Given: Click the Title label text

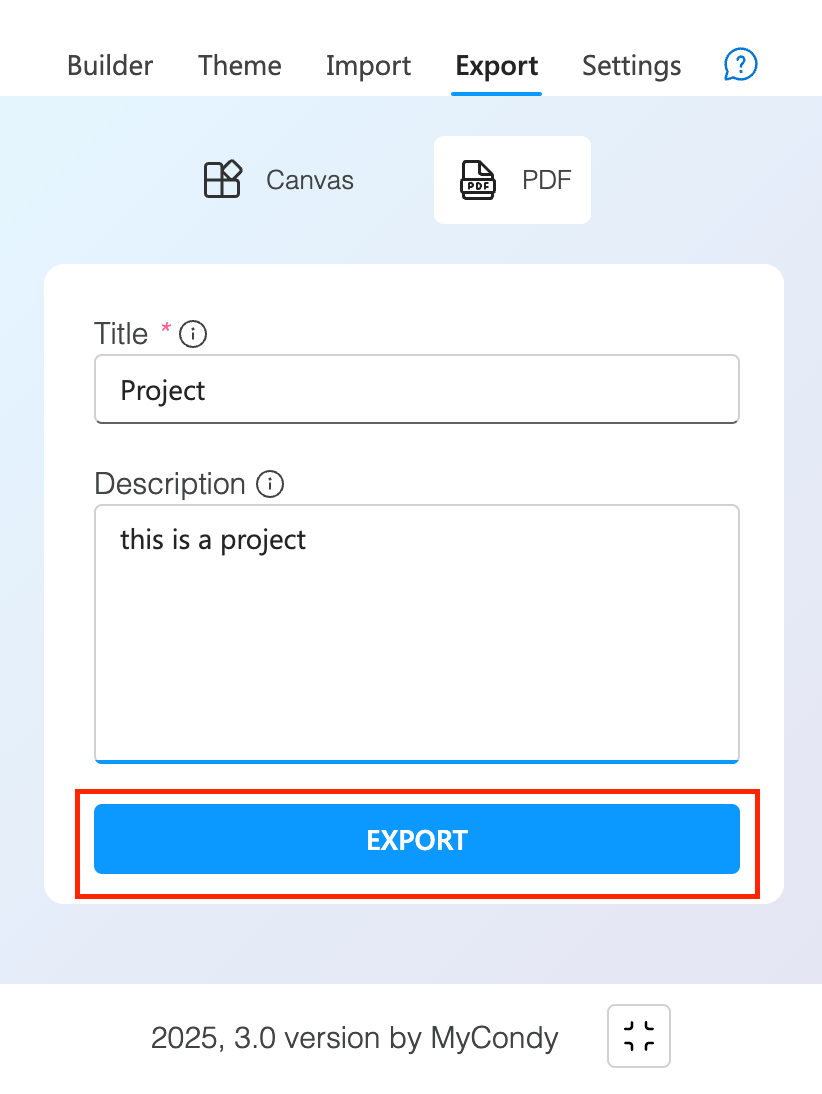Looking at the screenshot, I should point(121,334).
